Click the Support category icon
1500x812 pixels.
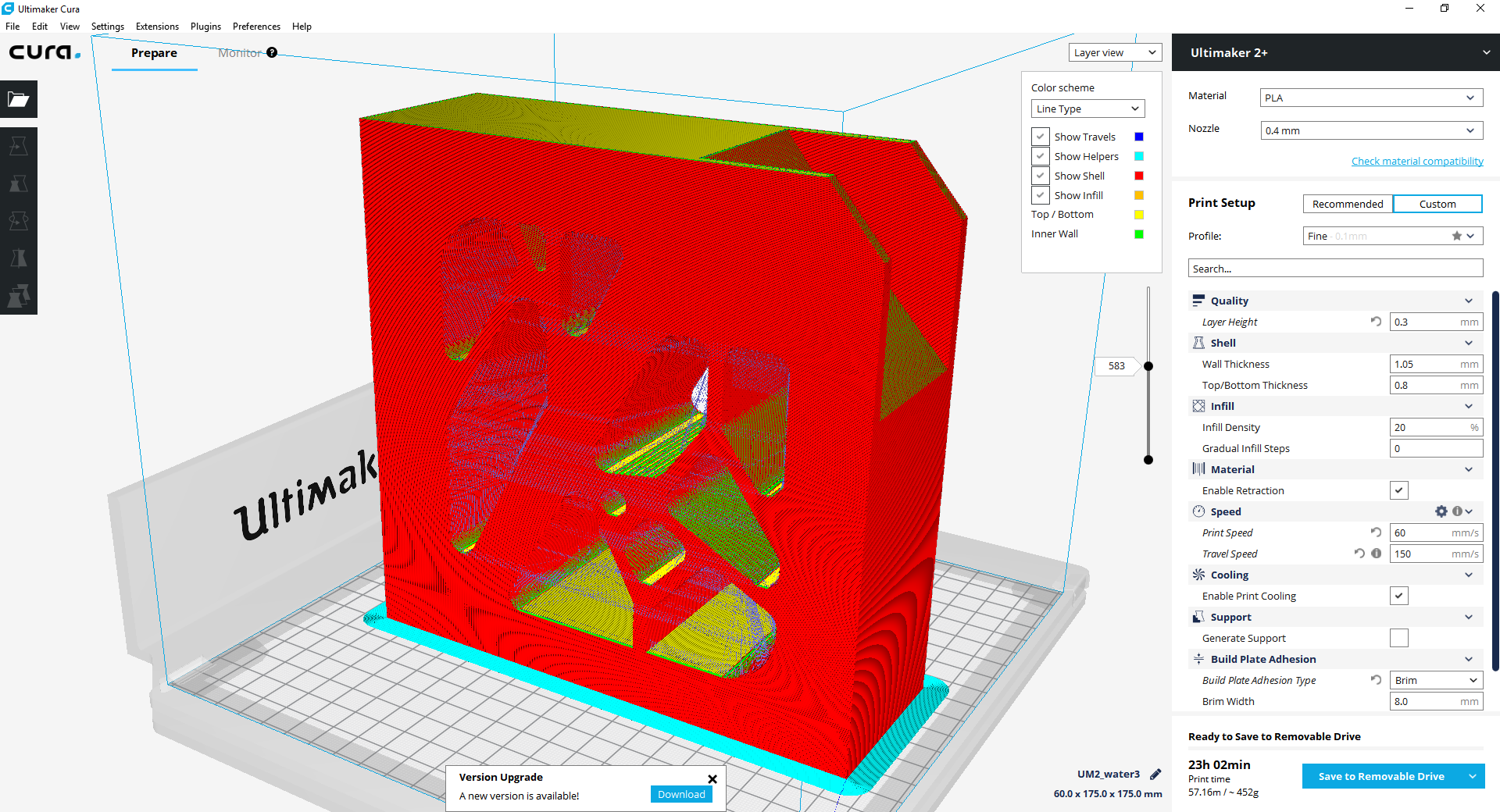pos(1198,617)
